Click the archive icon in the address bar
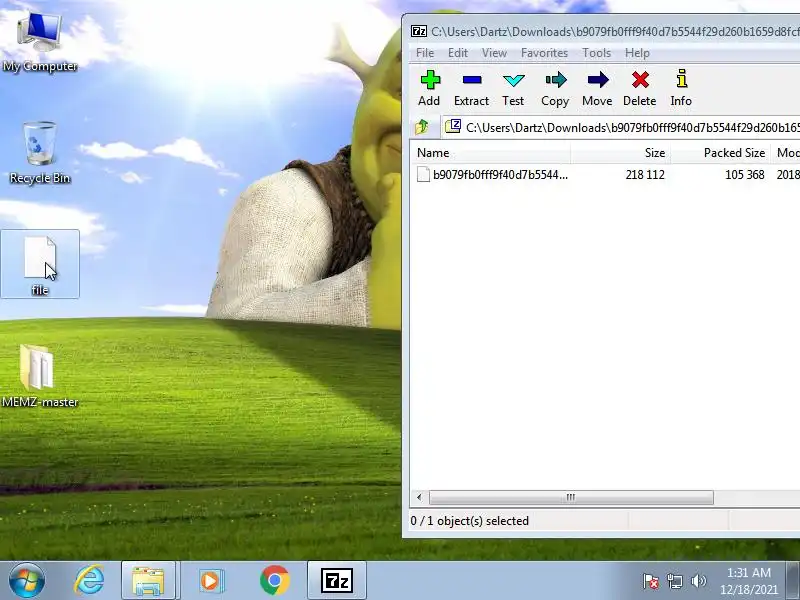The image size is (800, 600). 453,126
